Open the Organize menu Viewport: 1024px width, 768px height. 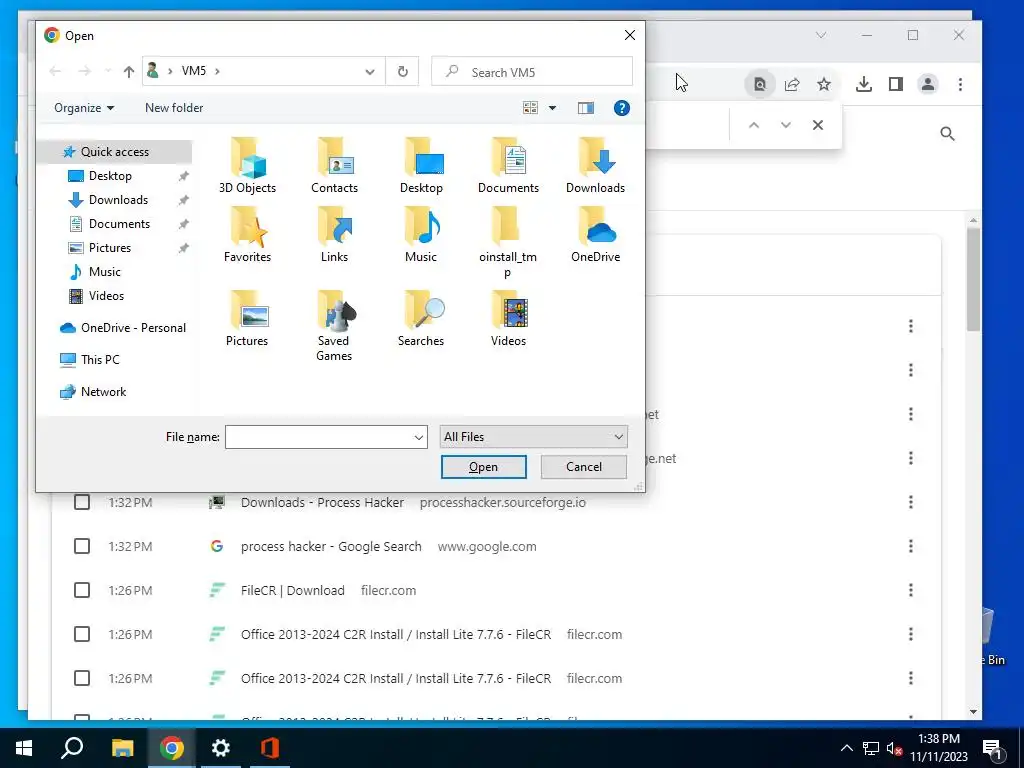click(x=84, y=108)
